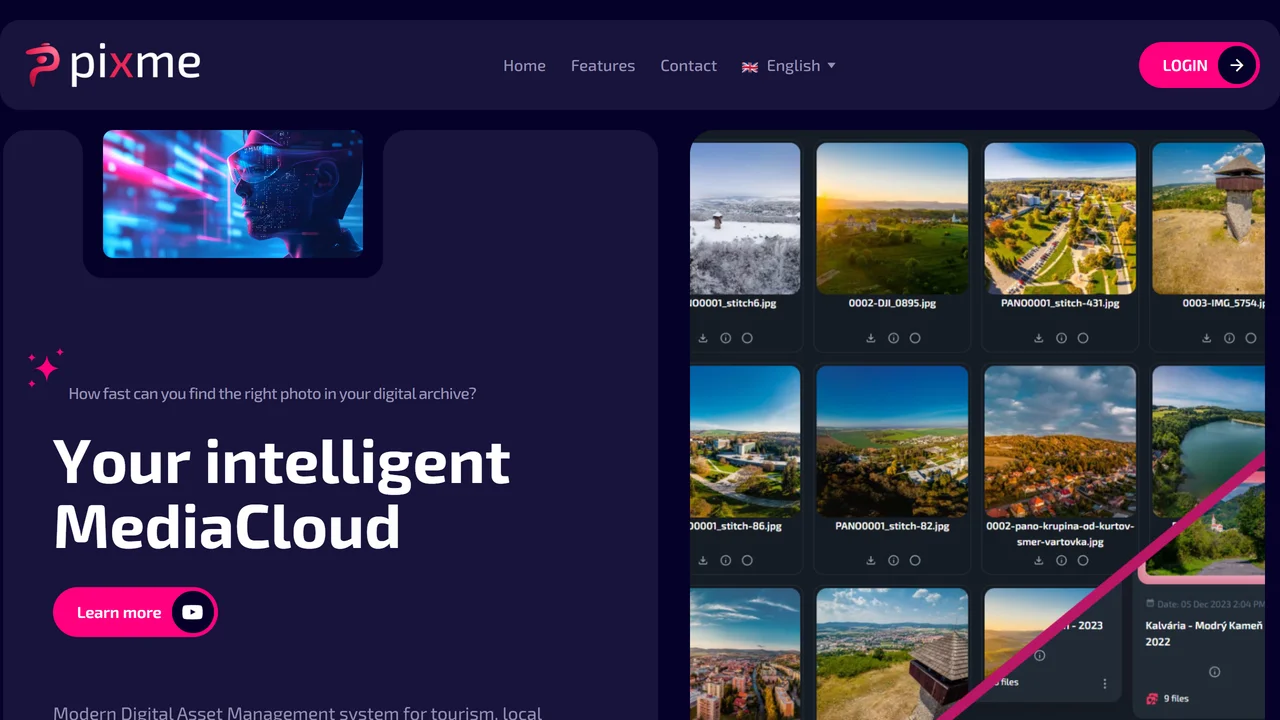1280x720 pixels.
Task: Open info for Kalvária - Modrý Kameň album
Action: (x=1214, y=672)
